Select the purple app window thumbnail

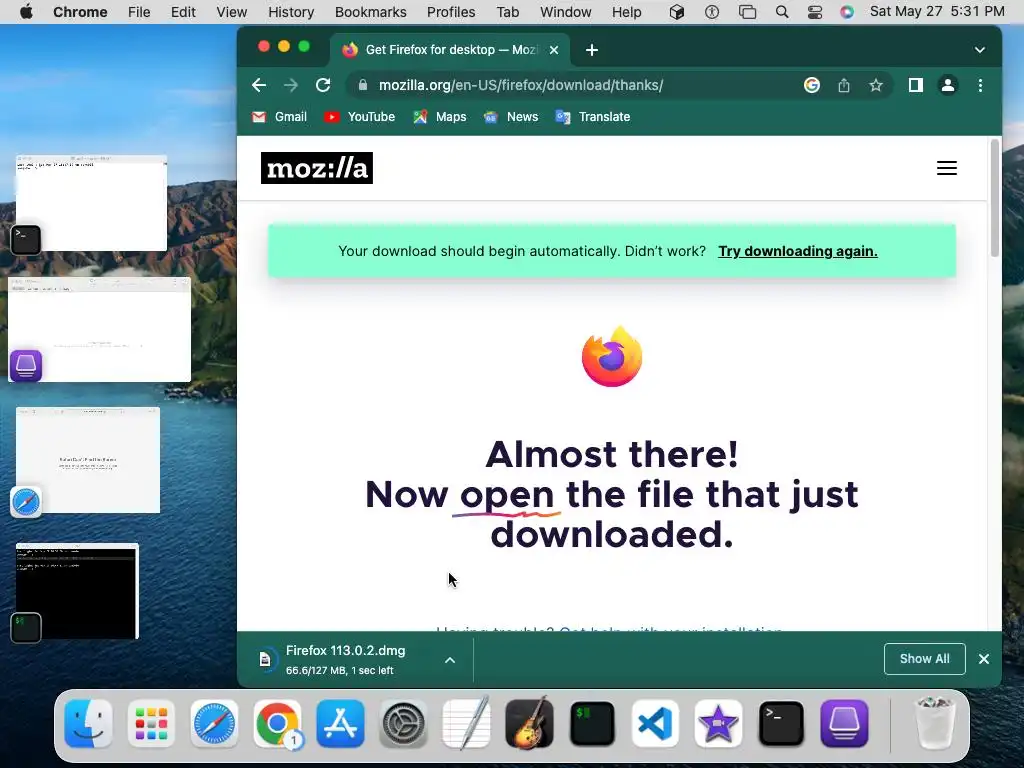click(99, 330)
